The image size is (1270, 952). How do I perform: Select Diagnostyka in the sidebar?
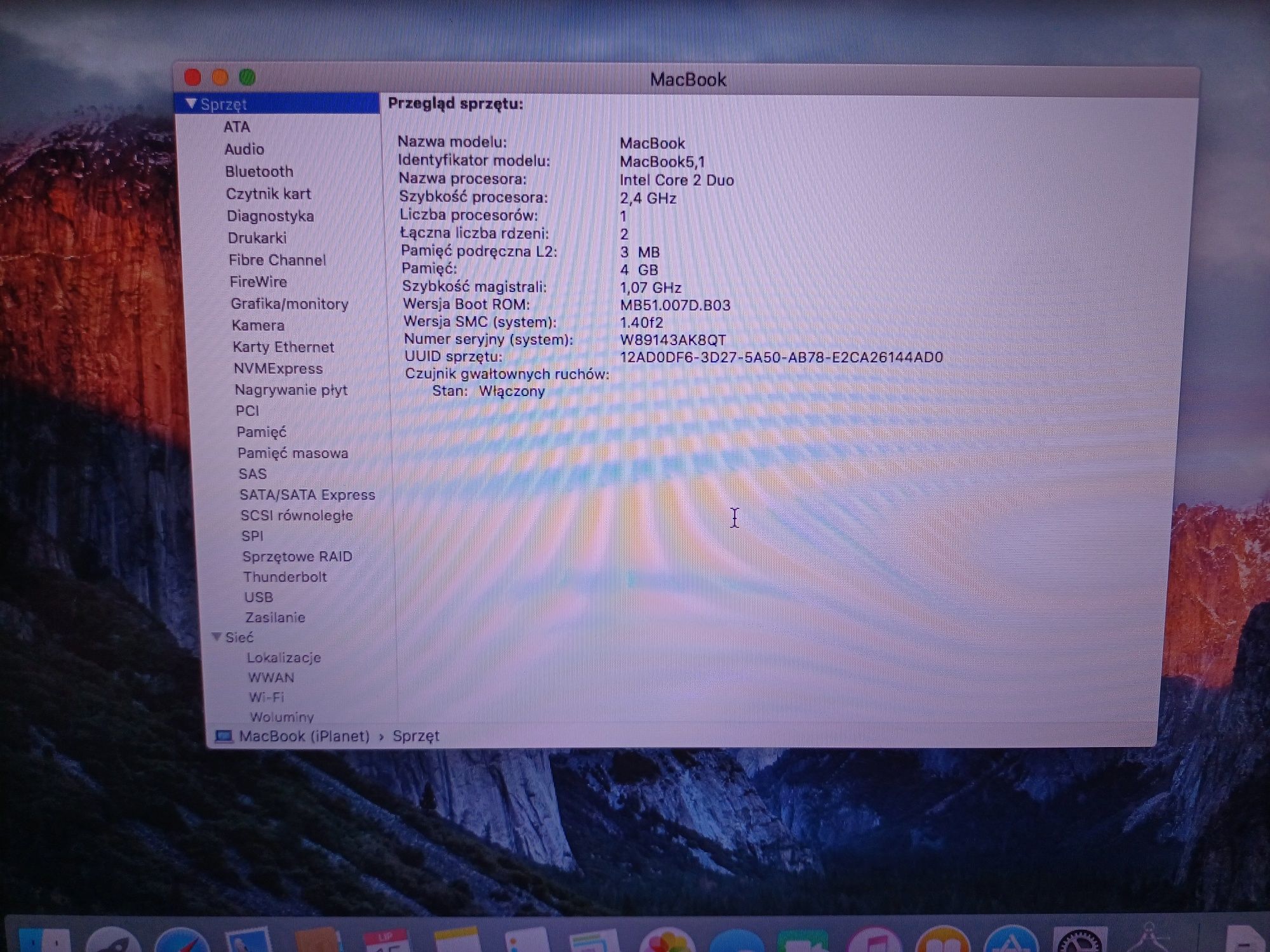270,216
